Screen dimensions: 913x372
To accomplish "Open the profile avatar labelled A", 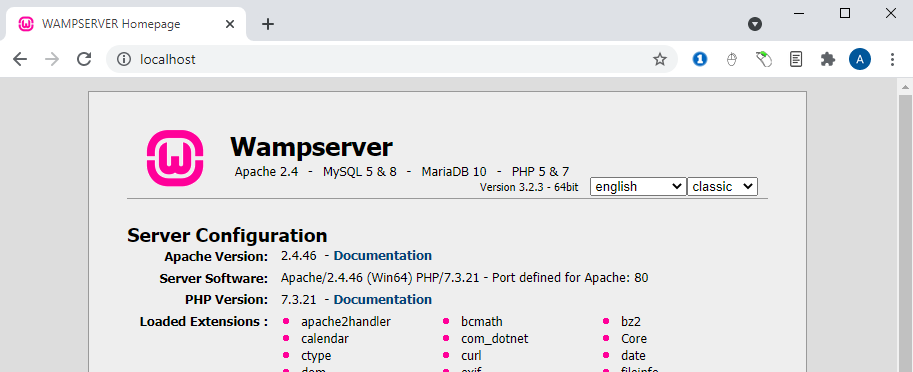I will [860, 59].
